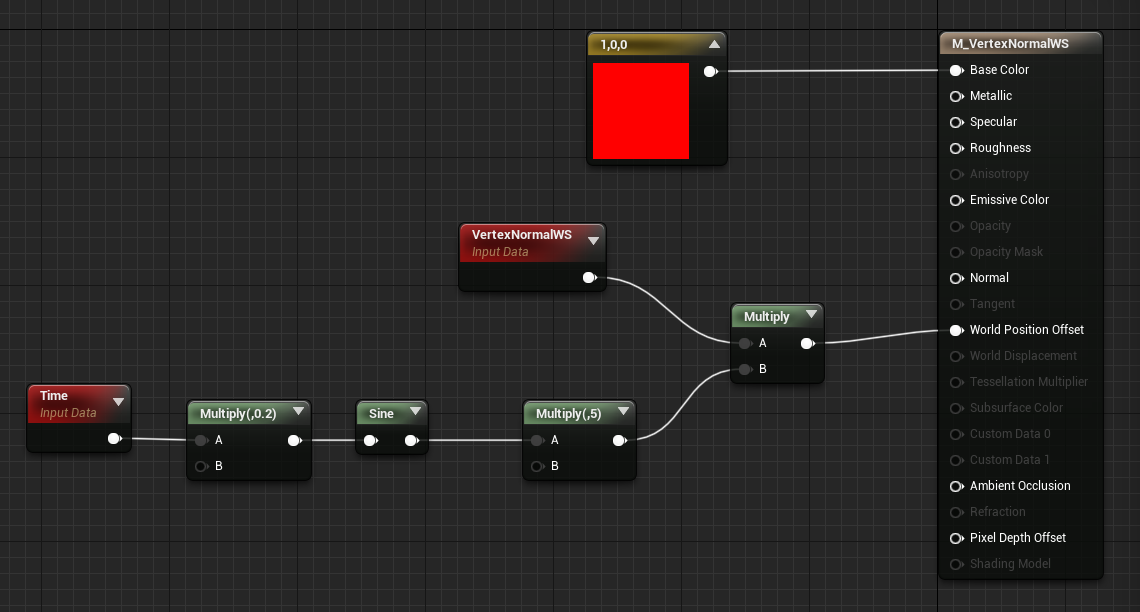Screen dimensions: 1140x612
Task: Click the Metallic input pin
Action: 957,96
